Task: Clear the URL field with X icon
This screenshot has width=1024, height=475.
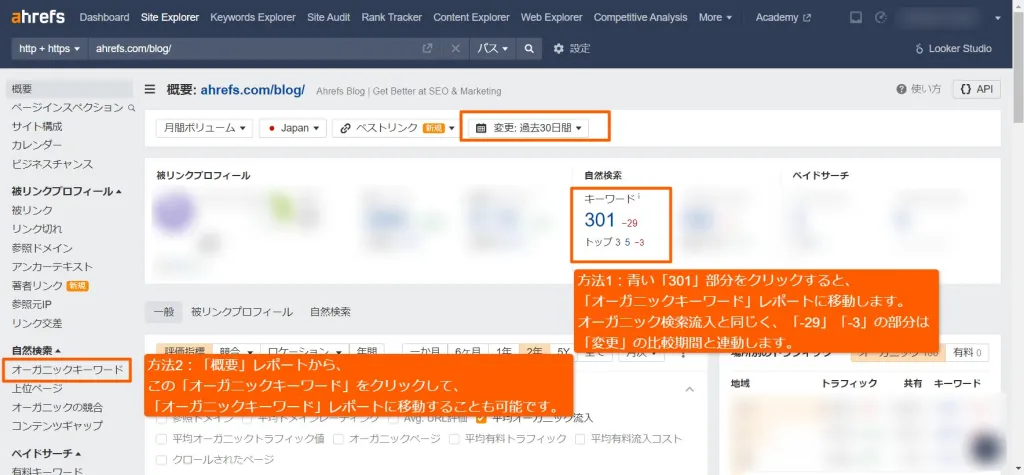Action: [455, 48]
